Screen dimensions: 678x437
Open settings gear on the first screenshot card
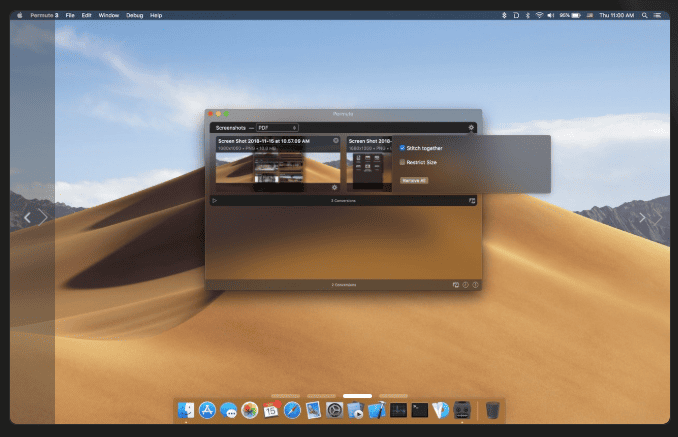(x=334, y=187)
